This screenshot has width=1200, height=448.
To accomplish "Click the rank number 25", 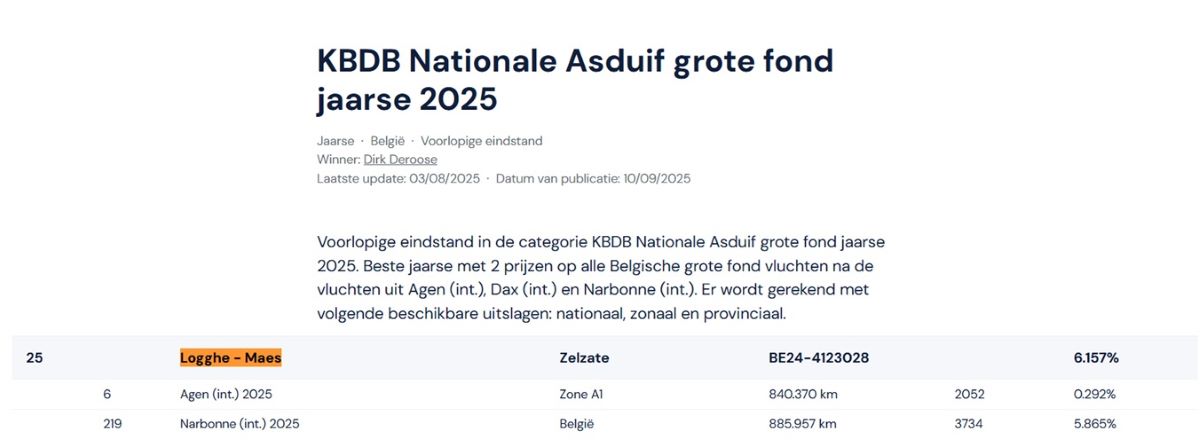I will point(34,357).
